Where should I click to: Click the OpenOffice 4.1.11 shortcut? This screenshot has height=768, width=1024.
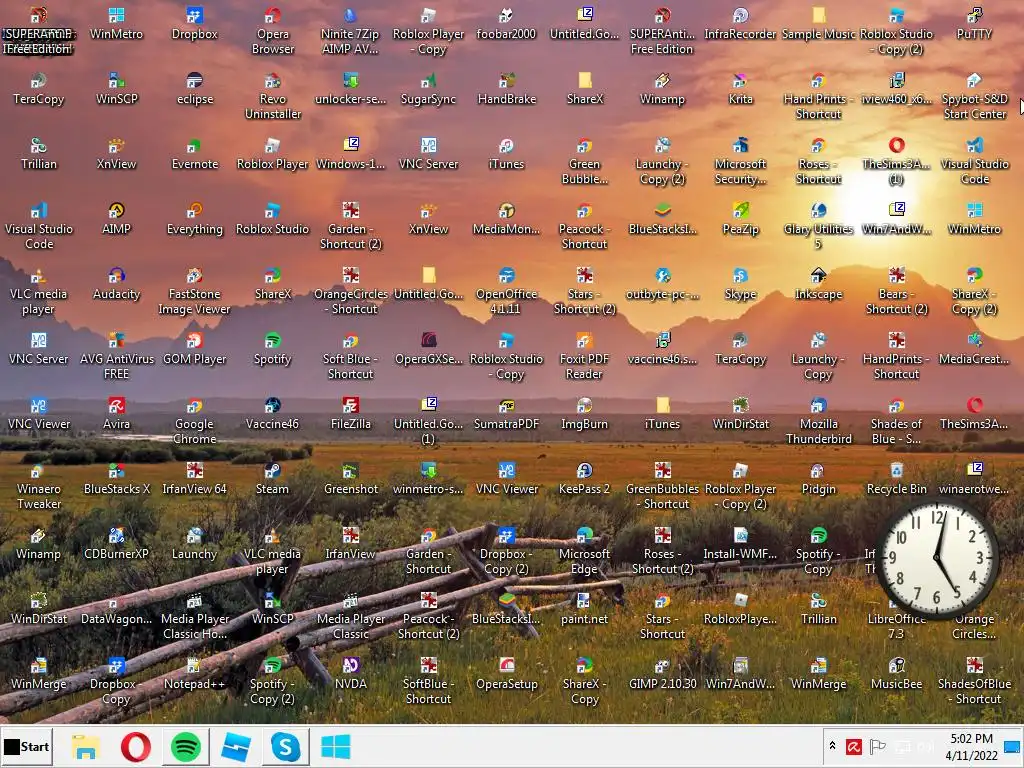tap(506, 291)
